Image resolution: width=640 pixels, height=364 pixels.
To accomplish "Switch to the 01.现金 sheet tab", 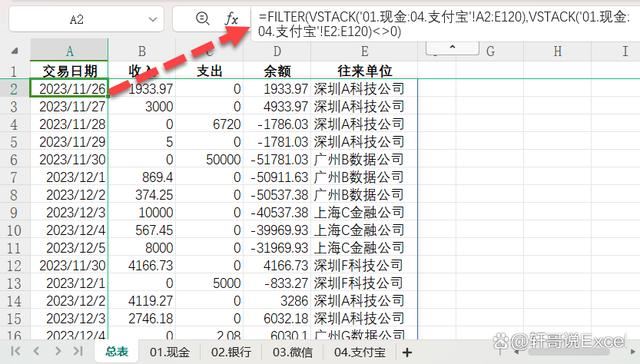I will [169, 352].
